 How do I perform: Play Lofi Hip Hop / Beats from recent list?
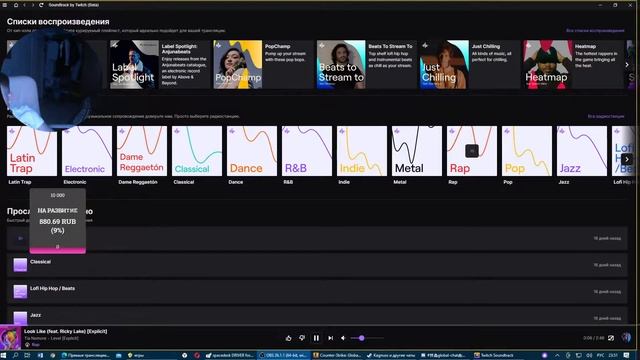[317, 291]
